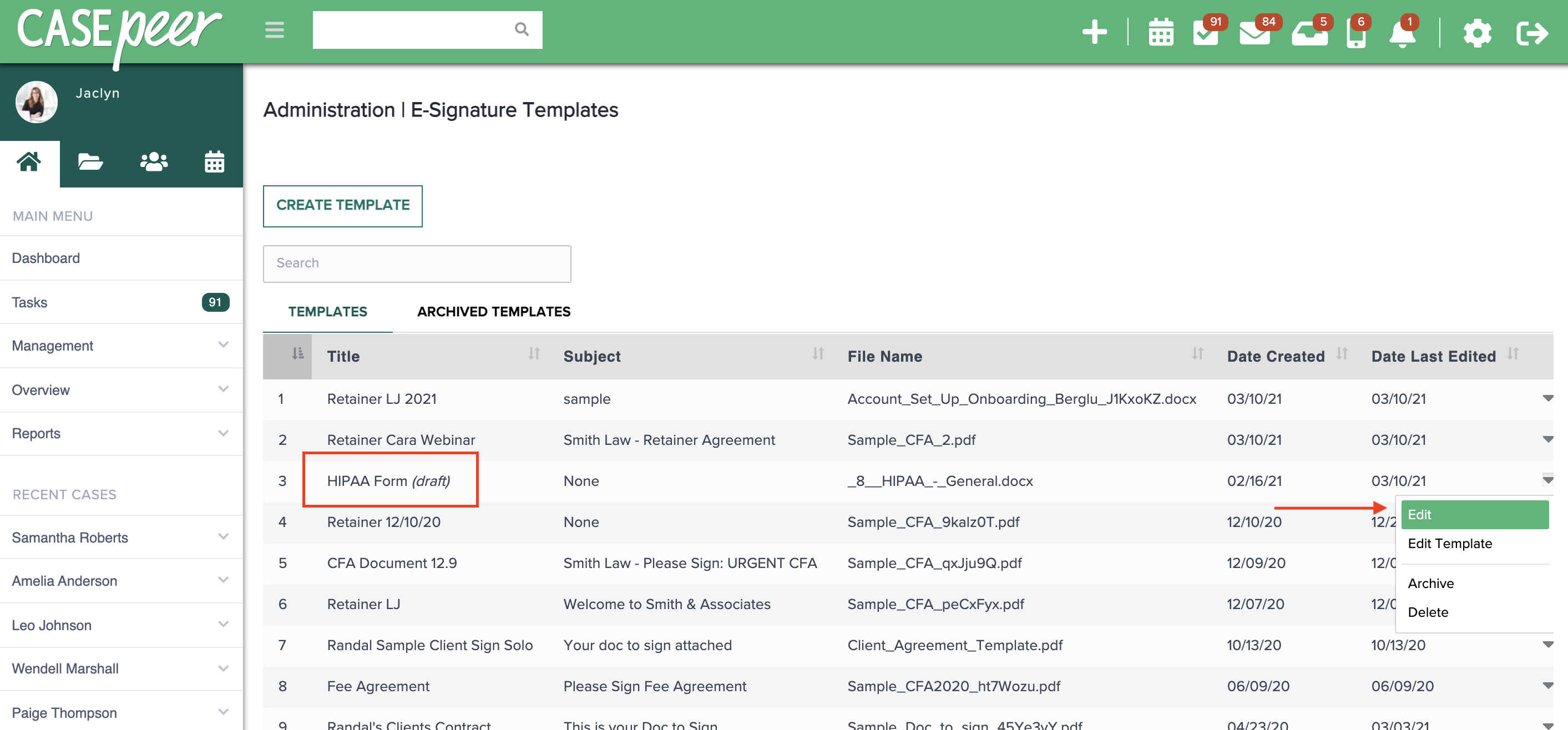Click the Create Template button
The height and width of the screenshot is (730, 1568).
click(x=342, y=206)
